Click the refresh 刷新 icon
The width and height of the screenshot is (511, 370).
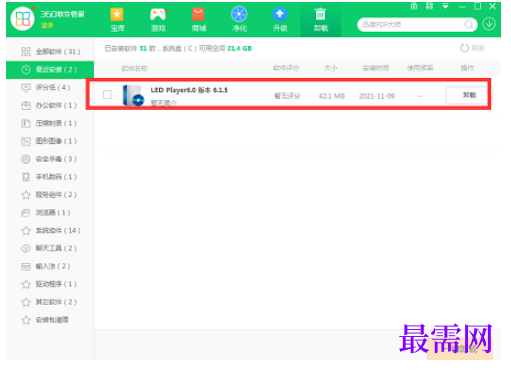pos(464,48)
